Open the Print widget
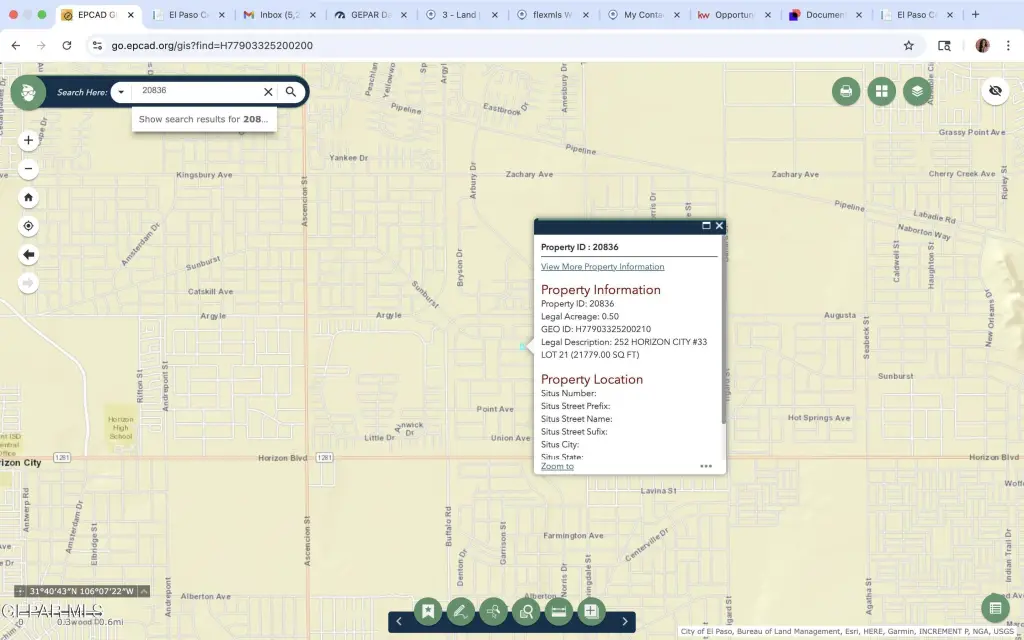The height and width of the screenshot is (640, 1024). [846, 92]
